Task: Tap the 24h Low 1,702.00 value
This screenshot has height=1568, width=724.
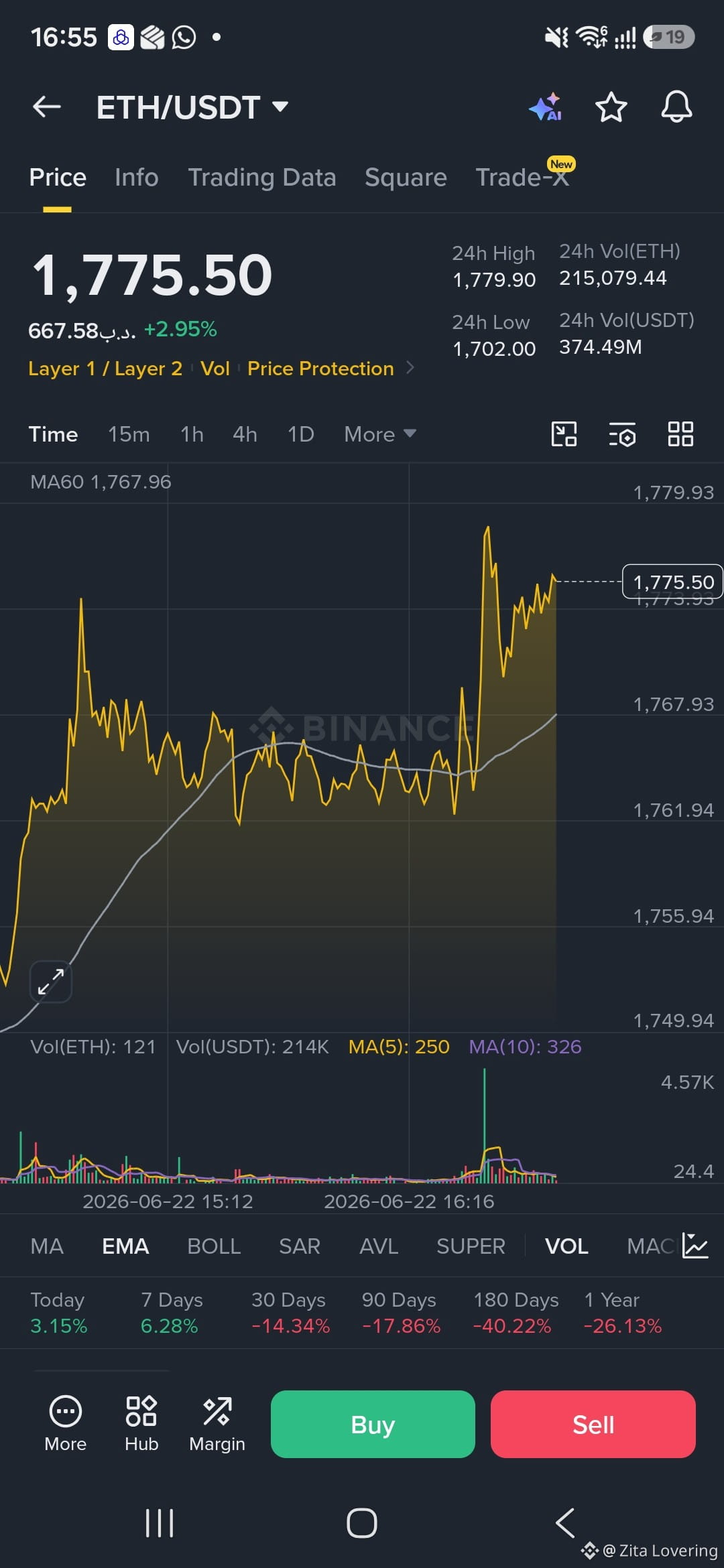Action: pyautogui.click(x=494, y=349)
